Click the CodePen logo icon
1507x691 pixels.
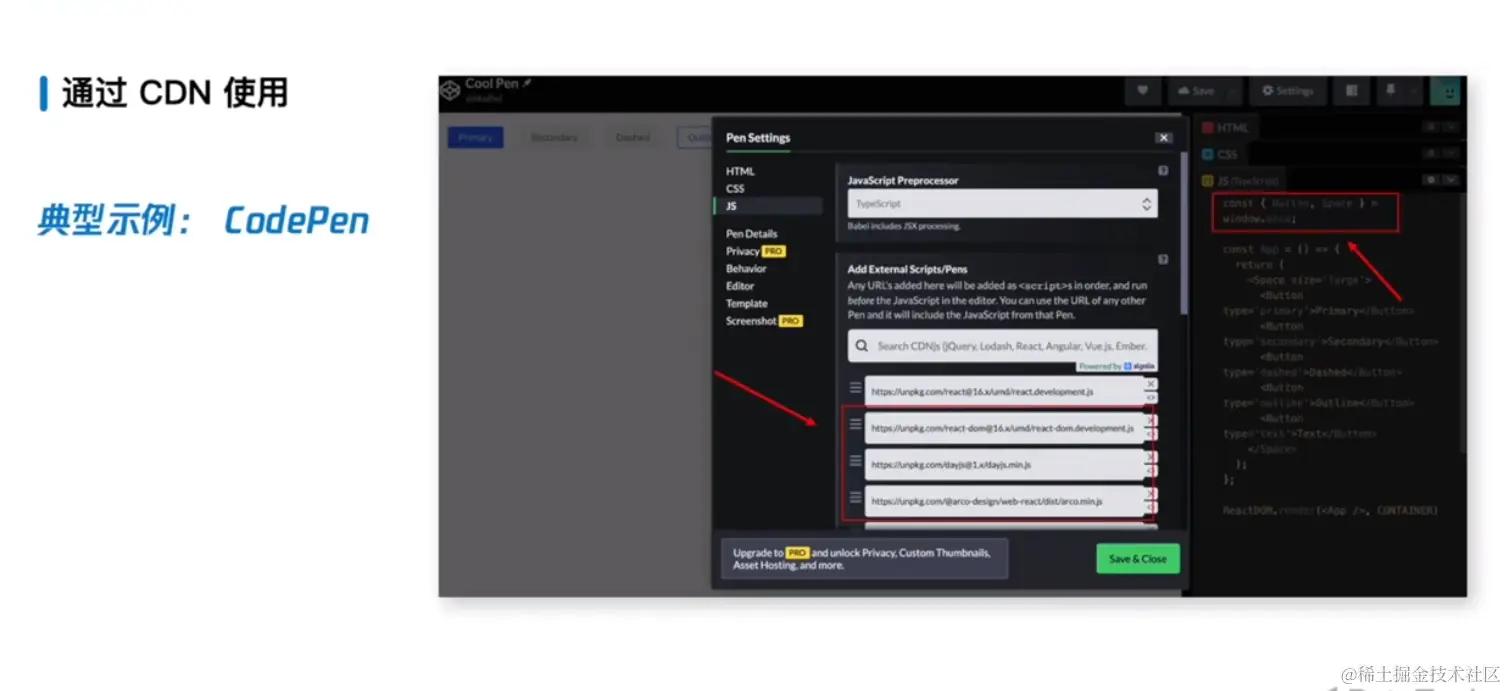point(451,90)
